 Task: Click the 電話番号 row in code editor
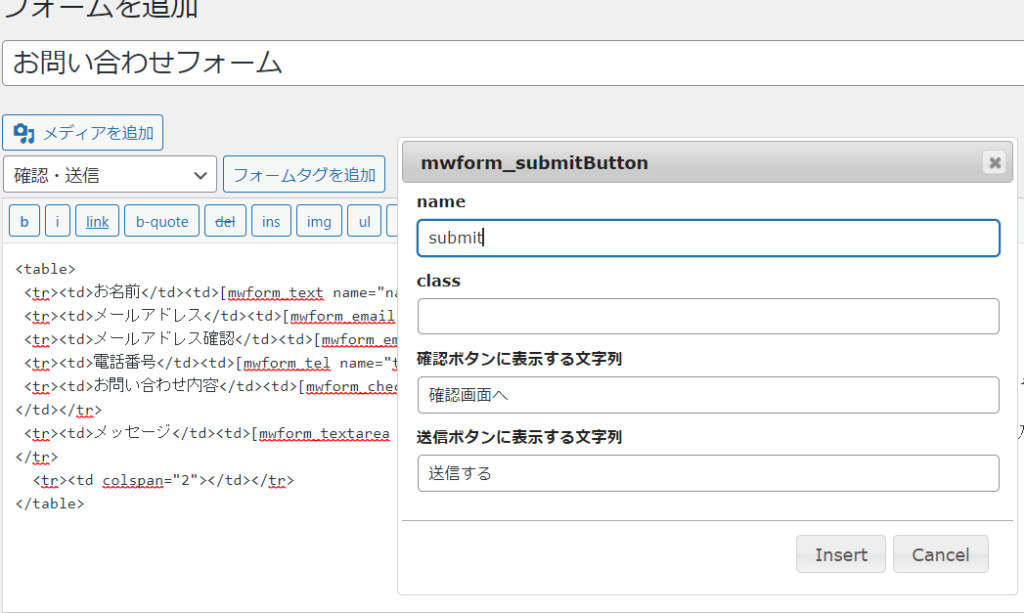[x=211, y=363]
